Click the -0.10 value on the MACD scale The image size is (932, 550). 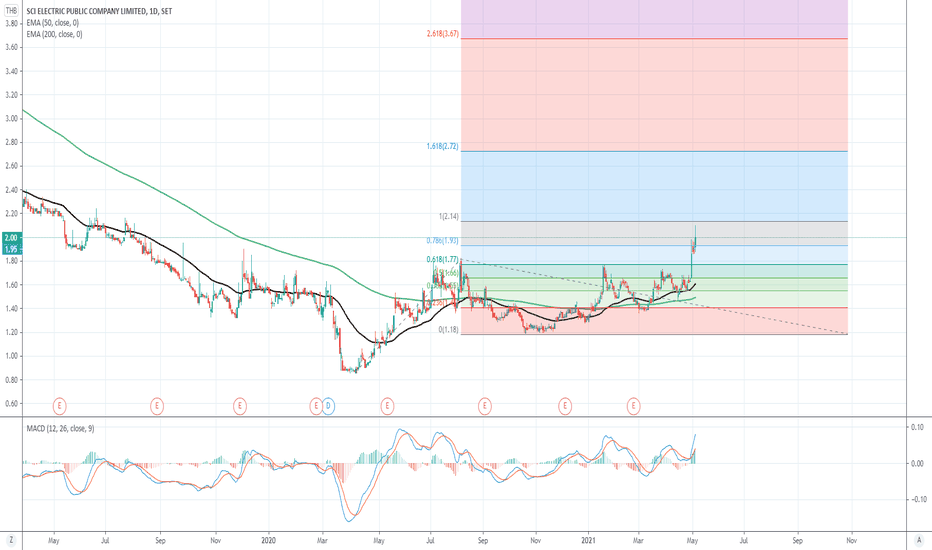pos(915,499)
